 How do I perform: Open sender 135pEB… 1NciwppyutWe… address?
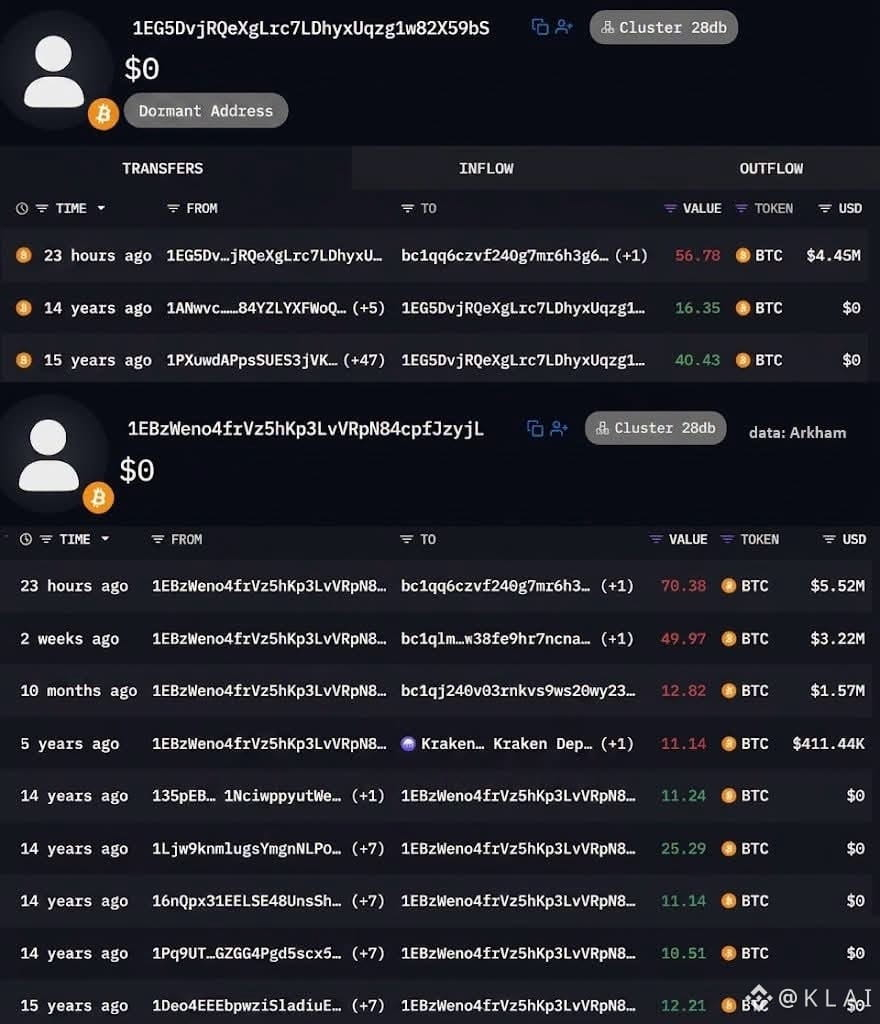247,795
